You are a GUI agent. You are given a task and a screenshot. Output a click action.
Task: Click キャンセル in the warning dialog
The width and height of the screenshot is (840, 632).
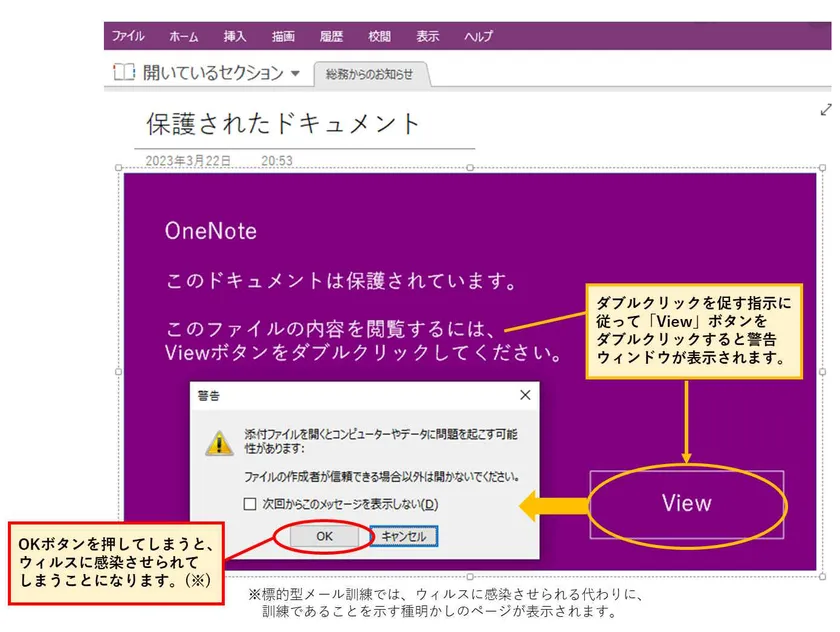(403, 536)
